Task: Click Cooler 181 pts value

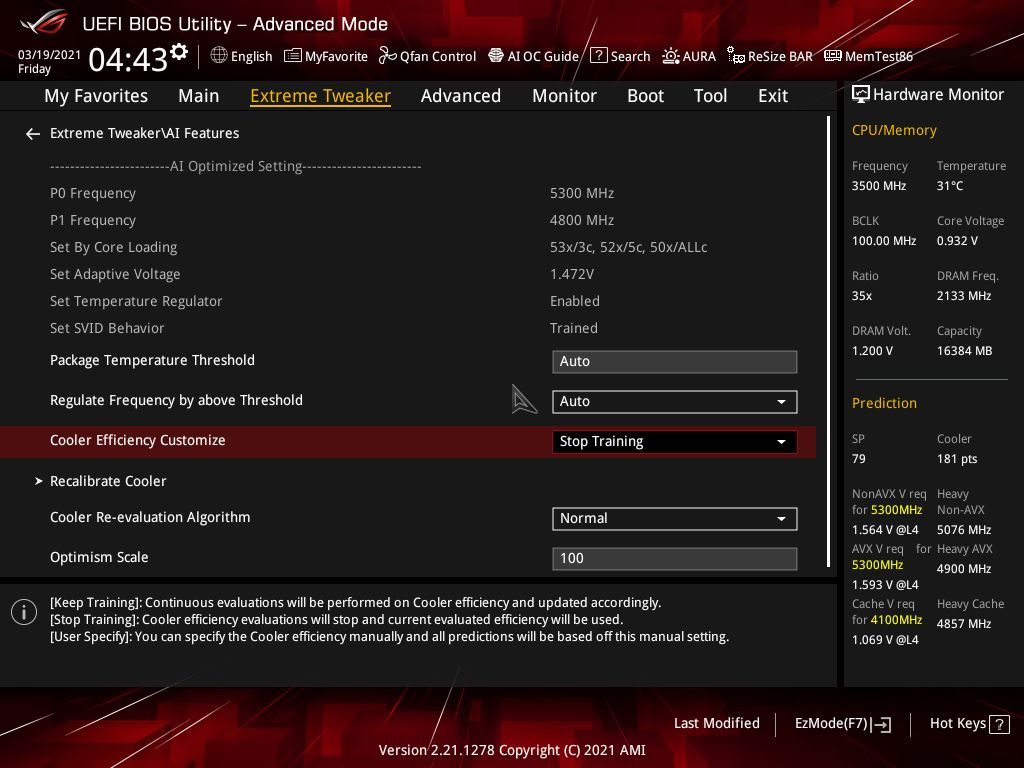Action: pyautogui.click(x=957, y=459)
